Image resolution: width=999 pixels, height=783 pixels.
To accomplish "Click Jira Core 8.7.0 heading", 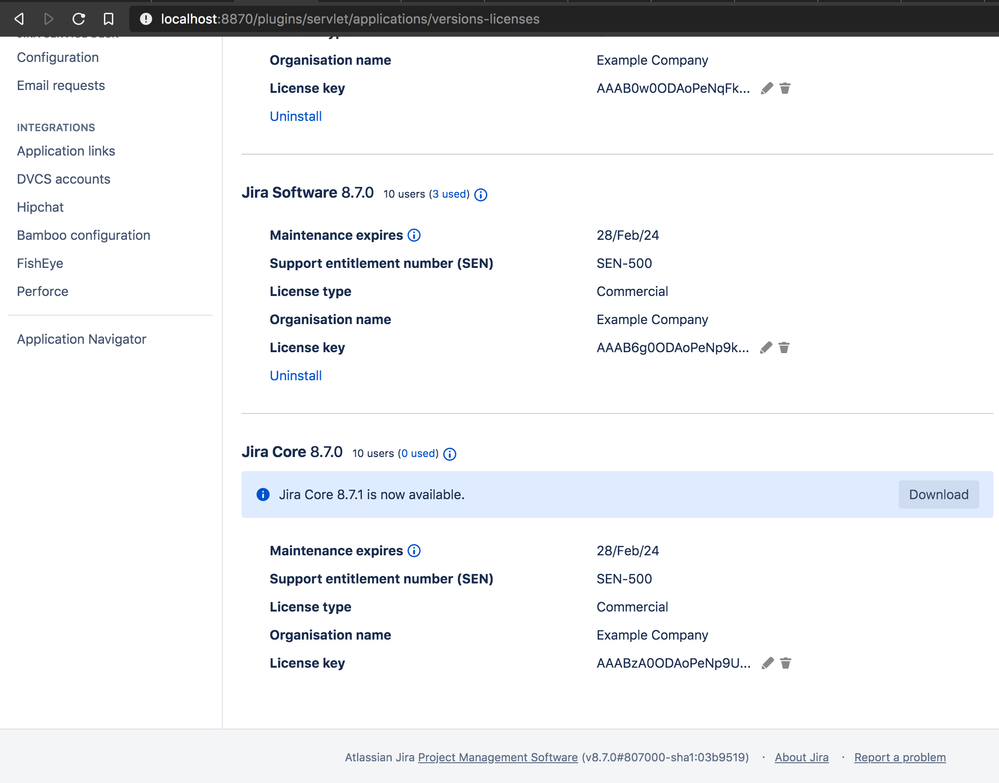I will pos(292,452).
